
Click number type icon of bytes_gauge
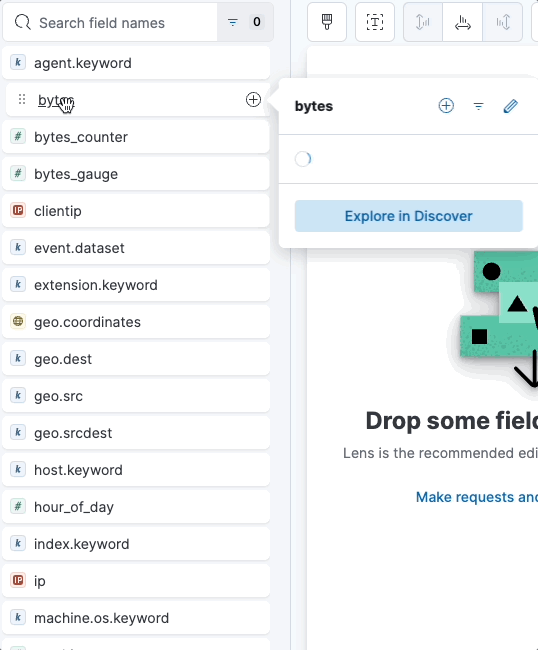pos(18,173)
